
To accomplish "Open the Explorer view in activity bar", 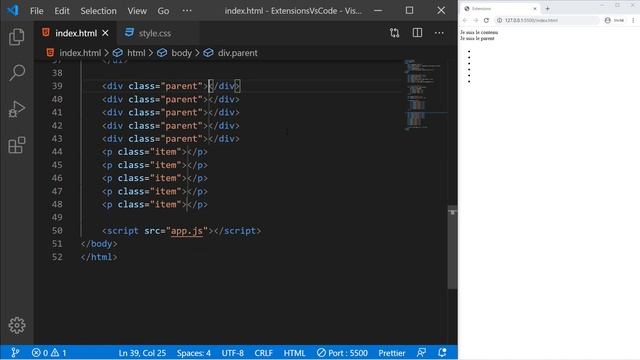I will click(17, 37).
